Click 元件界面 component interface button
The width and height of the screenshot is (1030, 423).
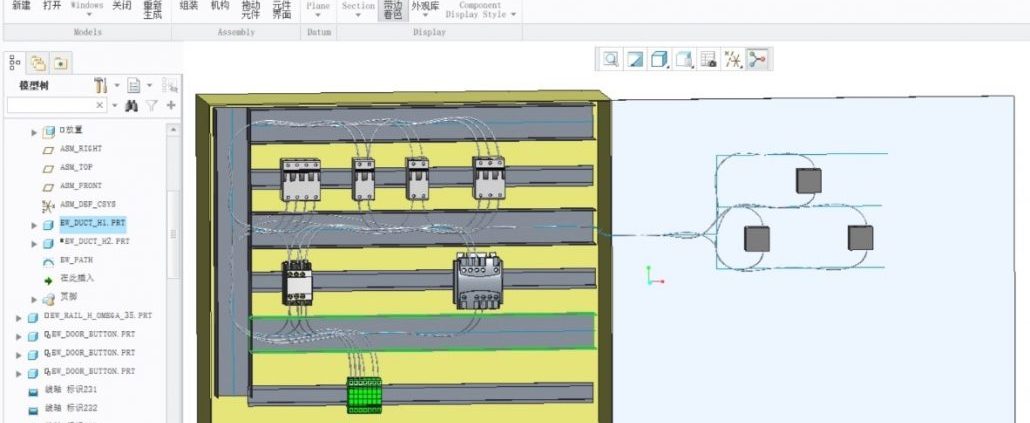(x=282, y=10)
